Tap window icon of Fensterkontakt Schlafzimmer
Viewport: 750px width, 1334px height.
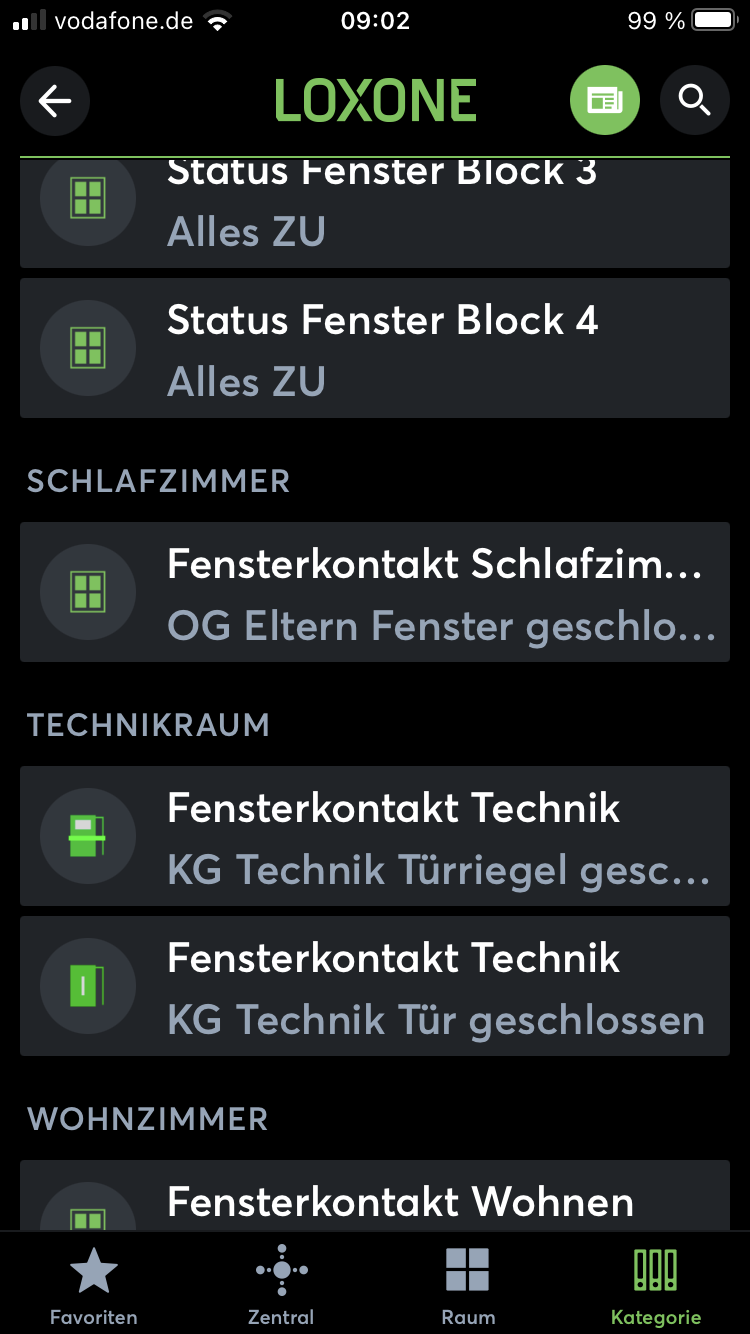tap(88, 592)
